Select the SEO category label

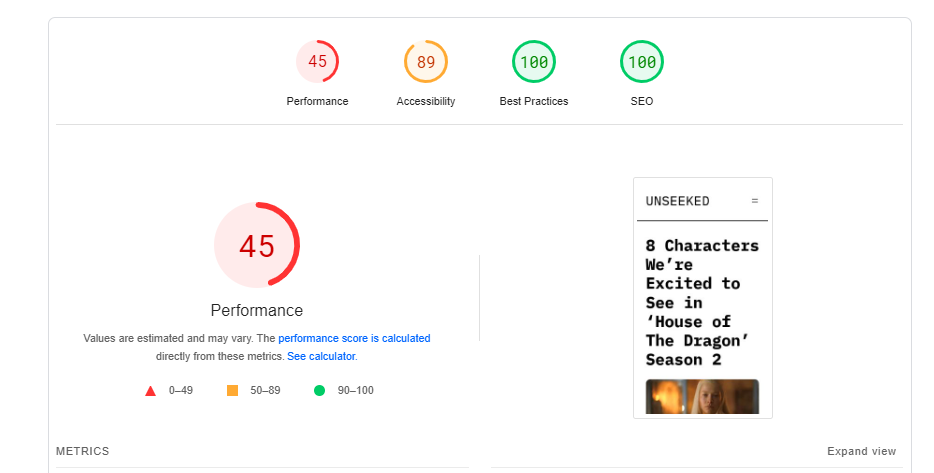[x=642, y=101]
